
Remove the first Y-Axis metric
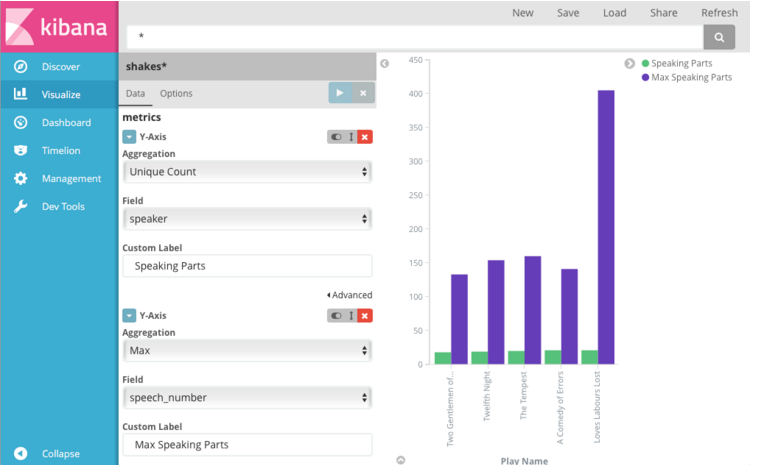pyautogui.click(x=365, y=137)
